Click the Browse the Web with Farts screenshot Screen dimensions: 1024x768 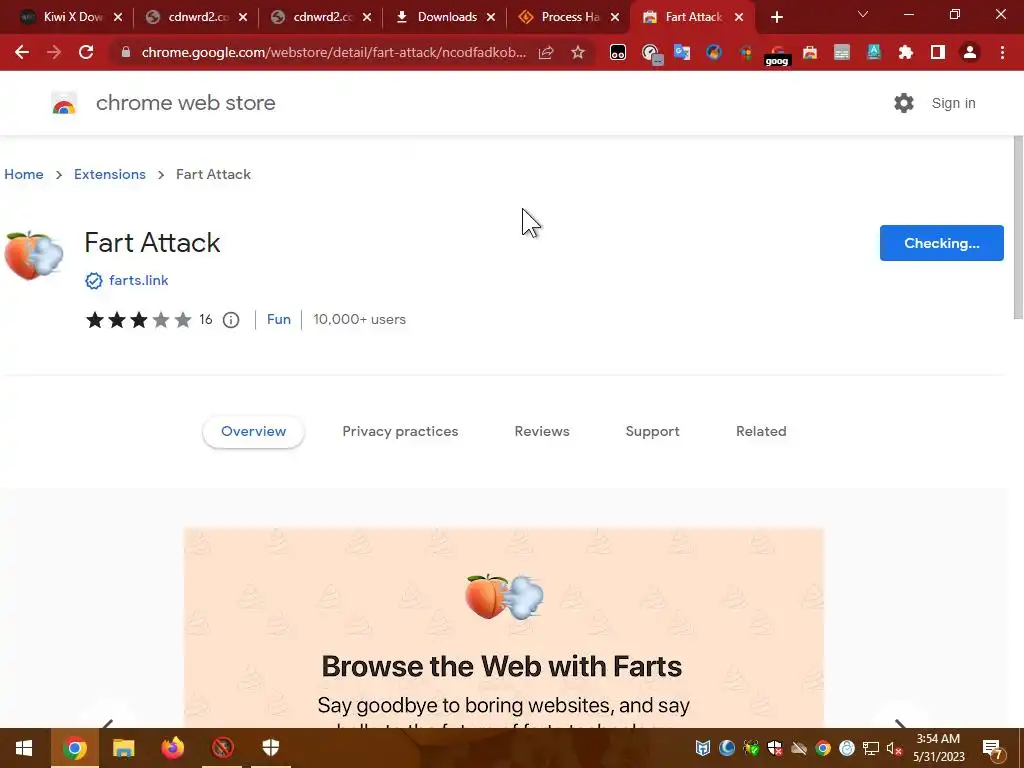coord(504,628)
